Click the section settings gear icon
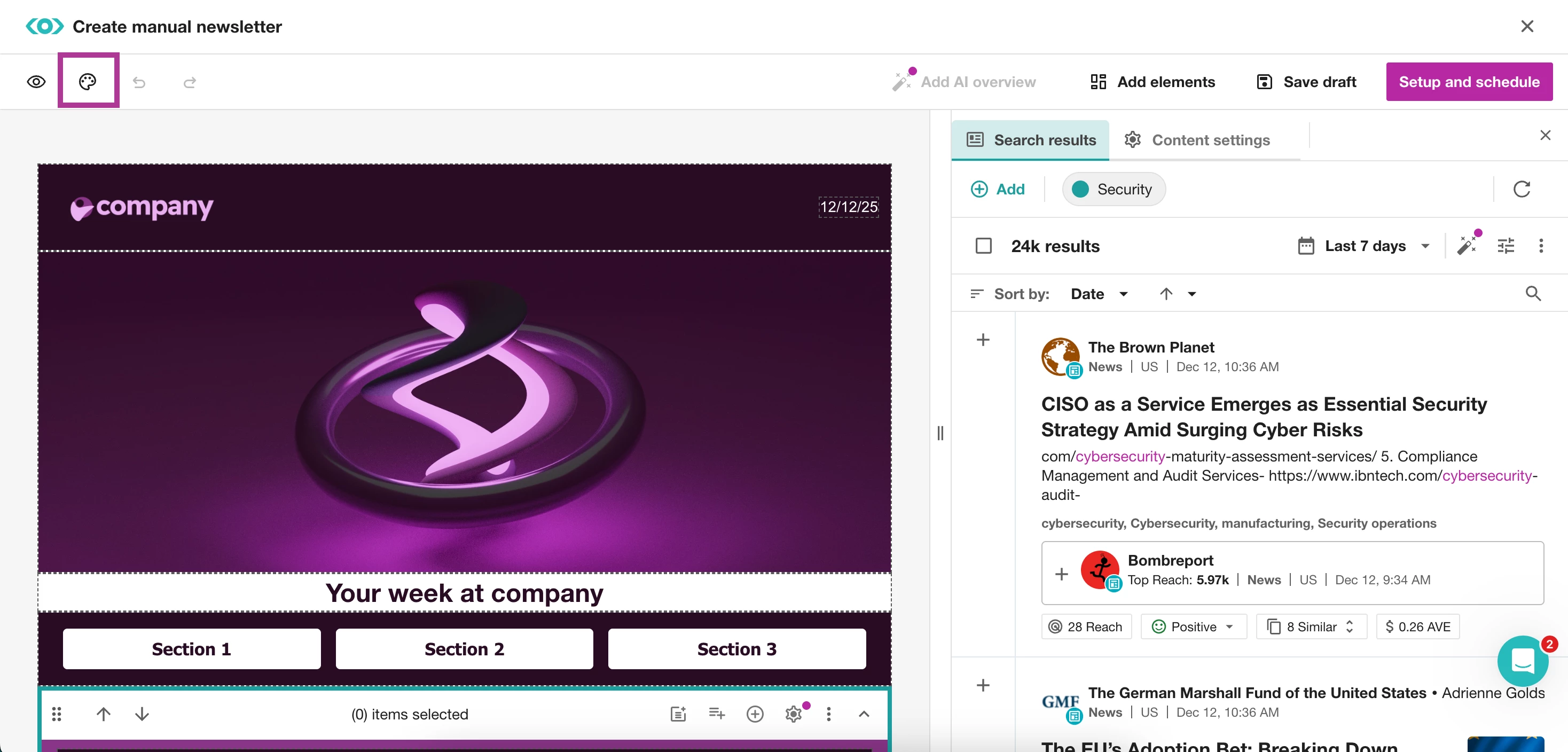This screenshot has width=1568, height=752. (793, 714)
